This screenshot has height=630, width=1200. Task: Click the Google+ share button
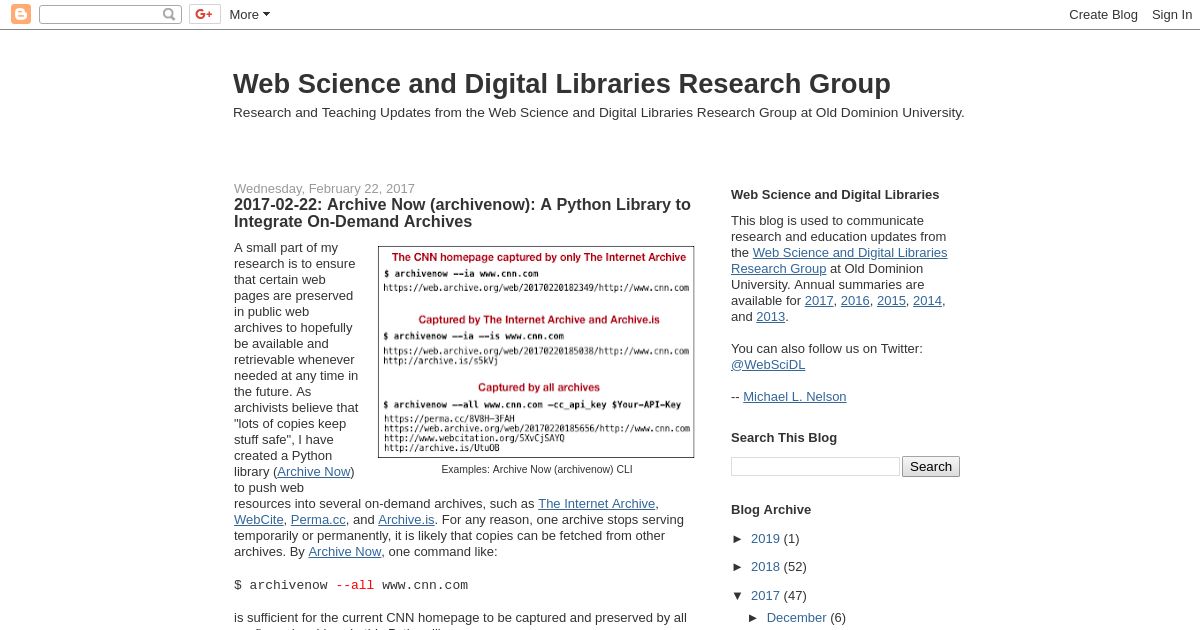(205, 14)
